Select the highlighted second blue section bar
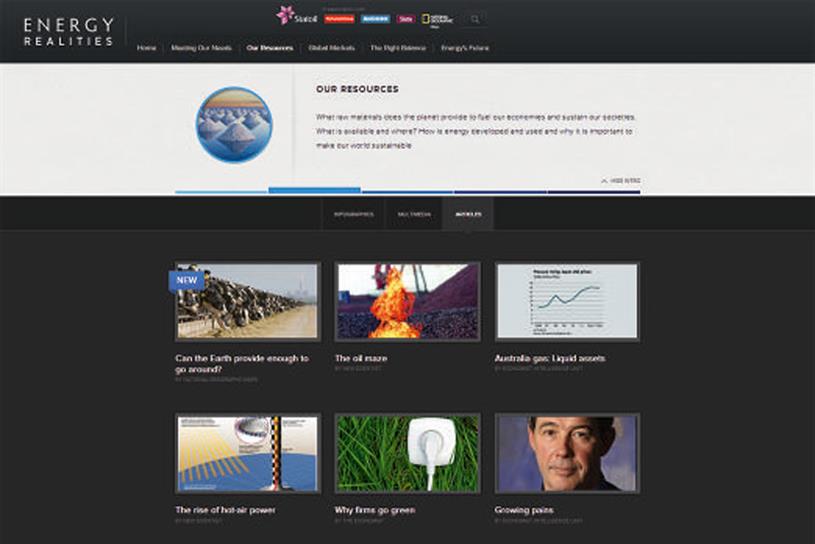Viewport: 815px width, 544px height. (314, 190)
